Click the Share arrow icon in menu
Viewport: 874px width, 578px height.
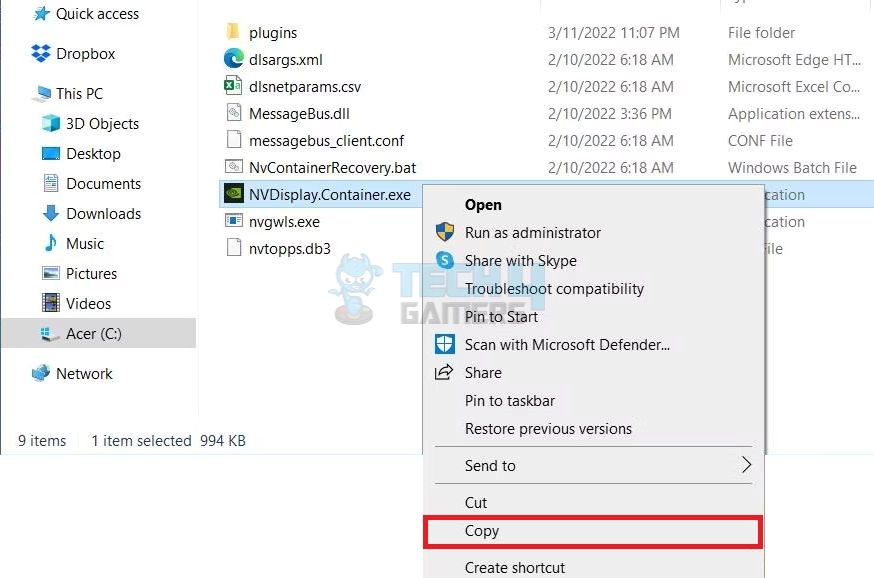point(444,372)
